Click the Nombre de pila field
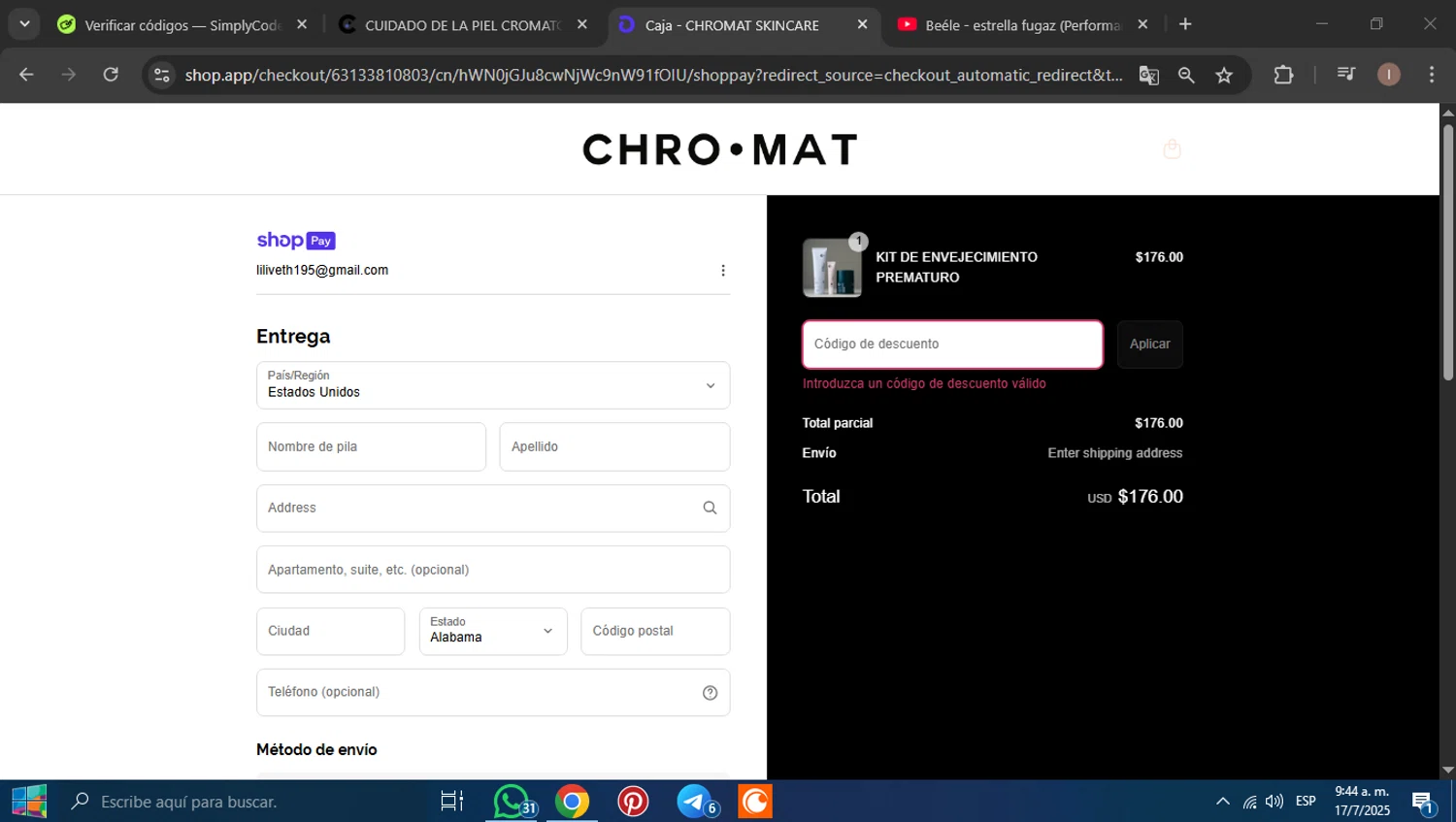1456x822 pixels. click(371, 446)
